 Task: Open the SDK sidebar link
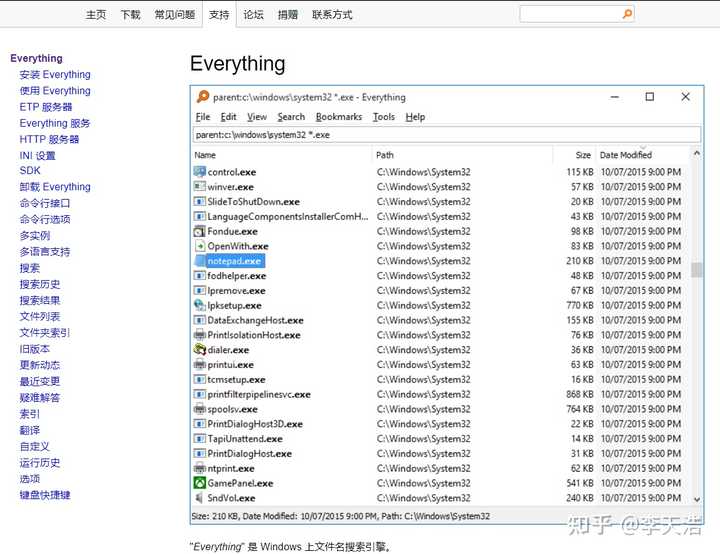pos(30,170)
